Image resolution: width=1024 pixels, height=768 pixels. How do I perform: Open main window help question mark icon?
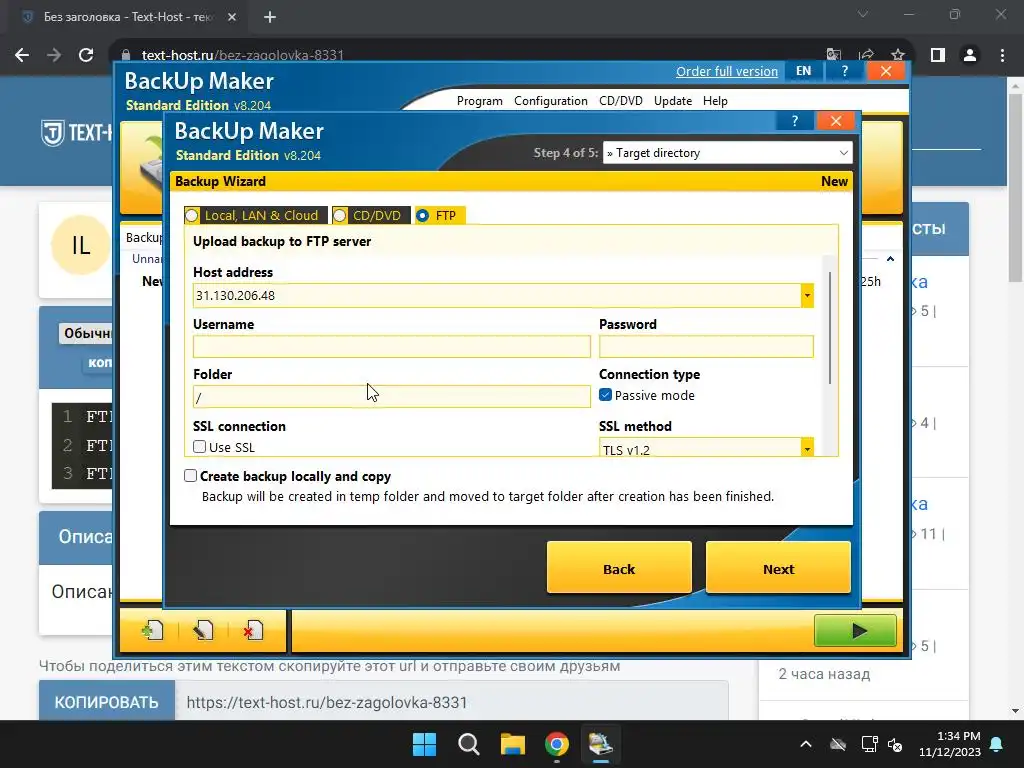[844, 71]
